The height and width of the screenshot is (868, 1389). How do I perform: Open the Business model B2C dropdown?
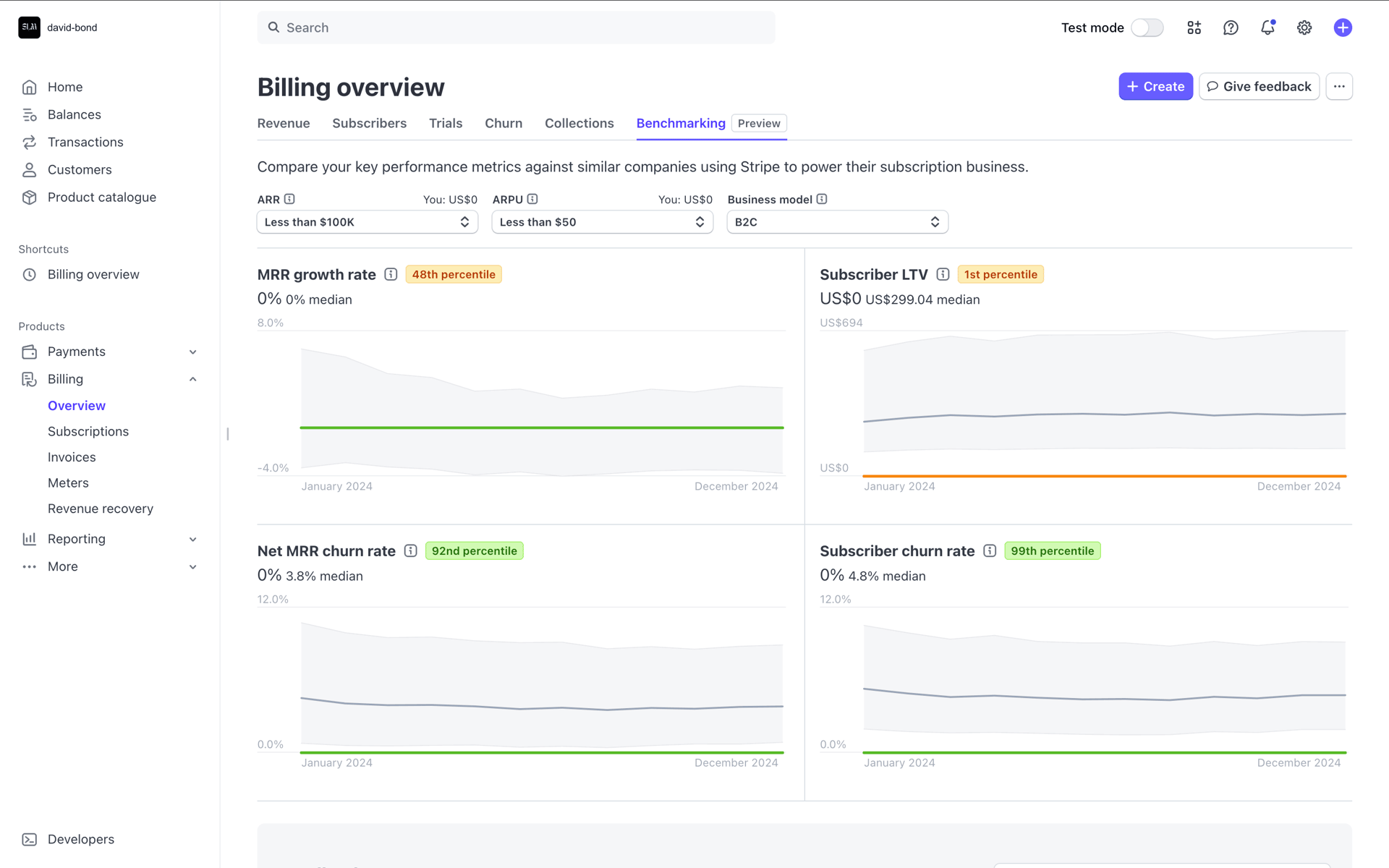click(838, 222)
